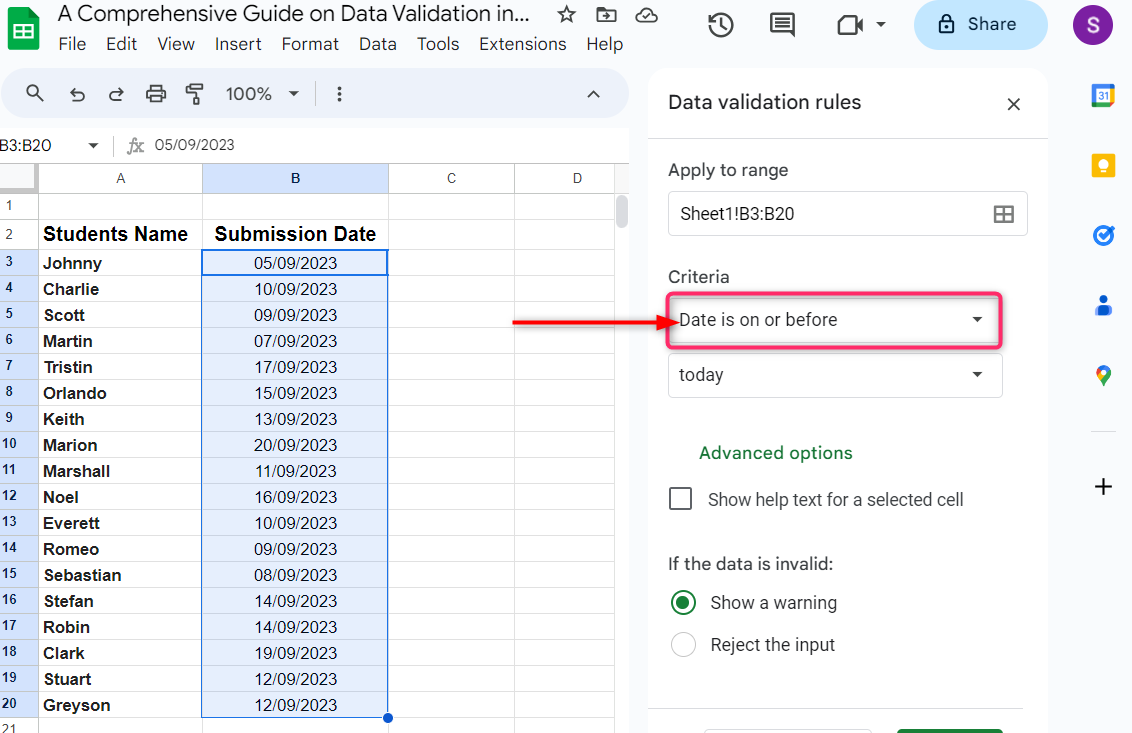Open the Date is on or before dropdown
Screen dimensions: 1132x733
[x=835, y=320]
